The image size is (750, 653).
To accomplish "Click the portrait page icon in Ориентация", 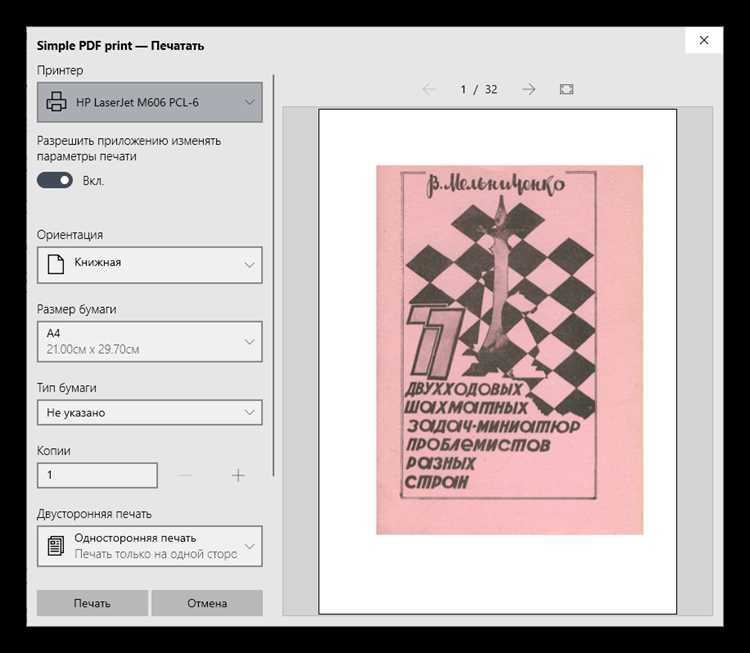I will click(x=56, y=264).
